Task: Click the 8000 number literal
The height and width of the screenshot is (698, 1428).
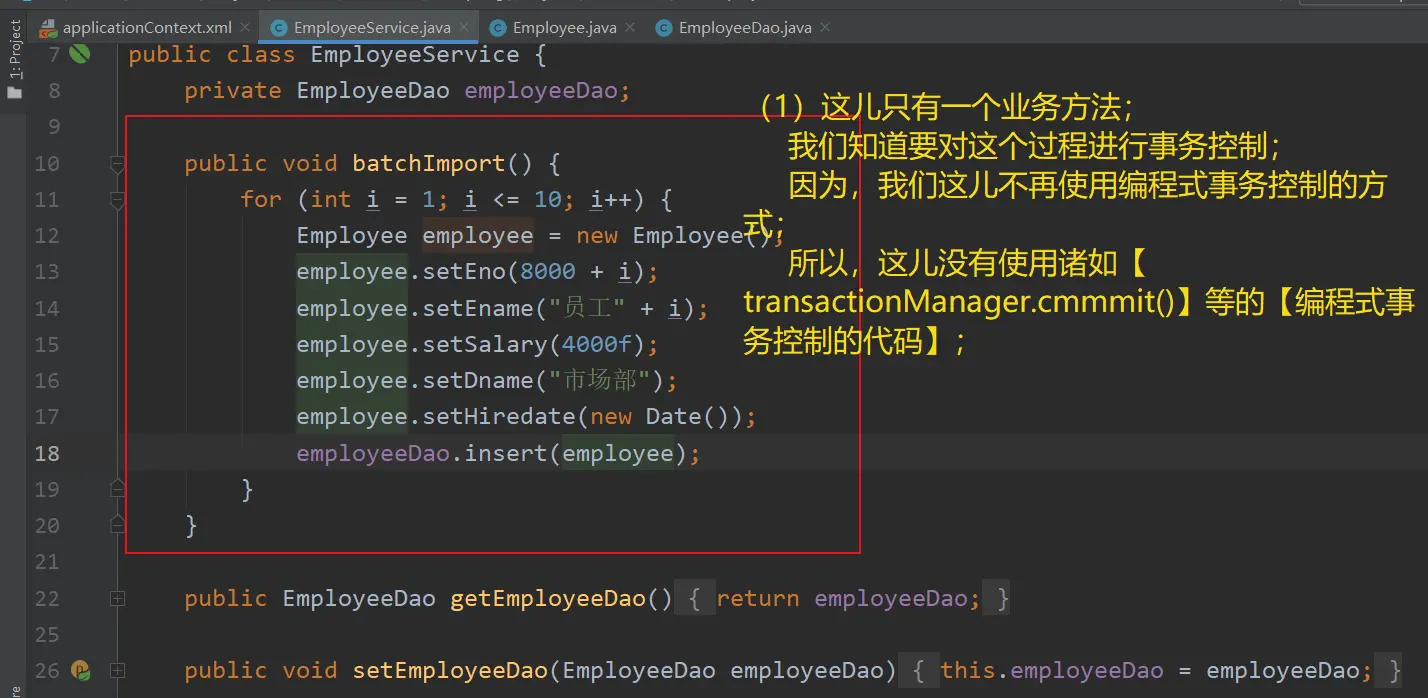Action: pyautogui.click(x=548, y=272)
